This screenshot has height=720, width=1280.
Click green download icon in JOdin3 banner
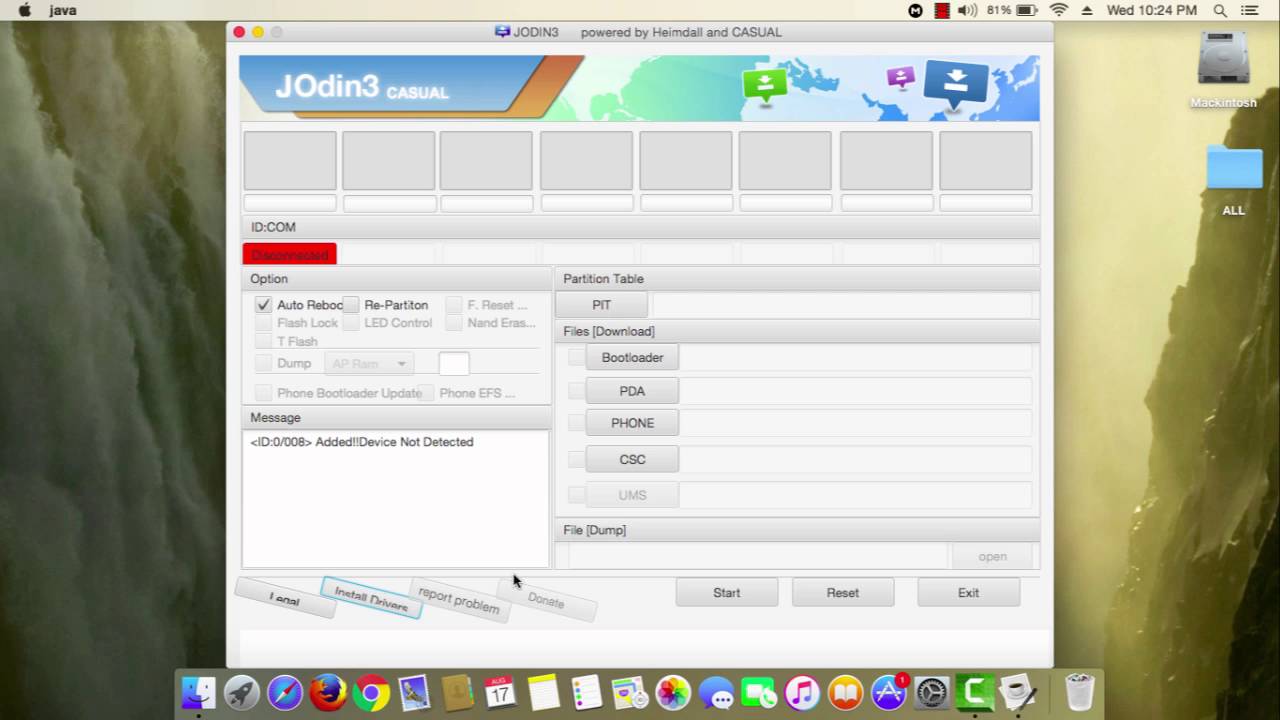(x=765, y=85)
